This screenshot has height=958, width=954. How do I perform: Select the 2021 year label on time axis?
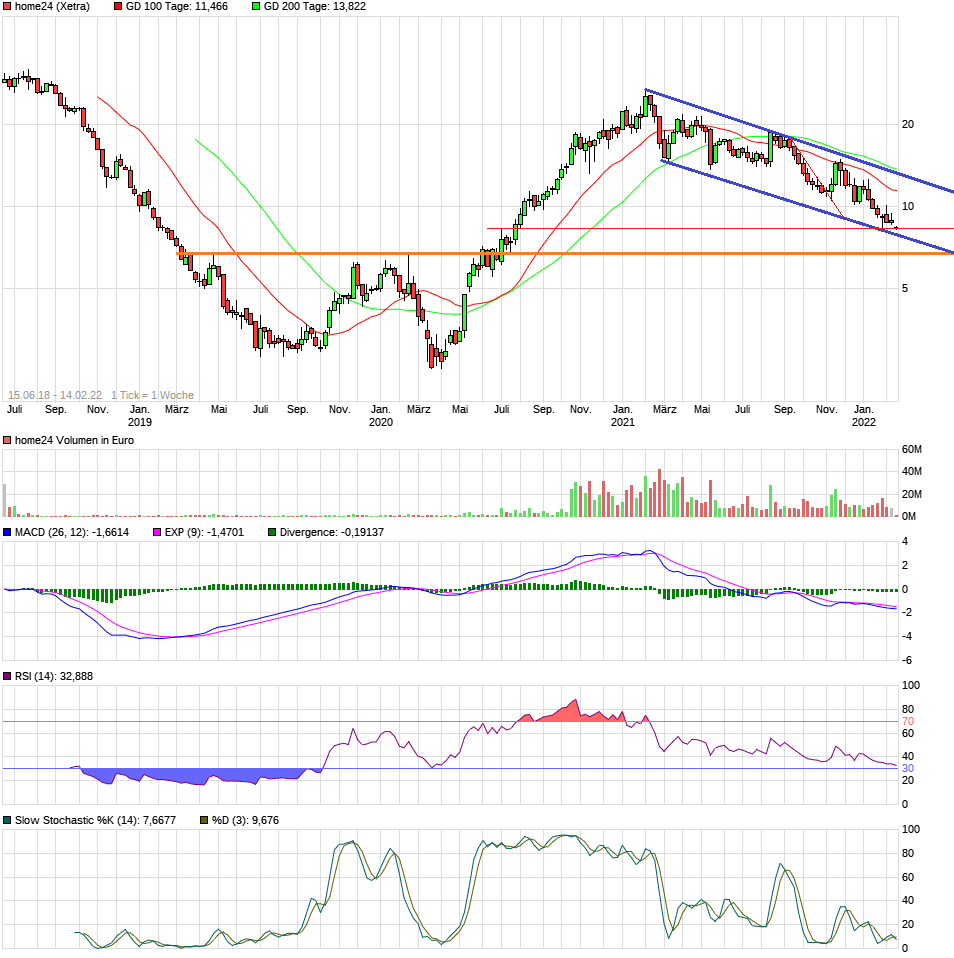(623, 422)
